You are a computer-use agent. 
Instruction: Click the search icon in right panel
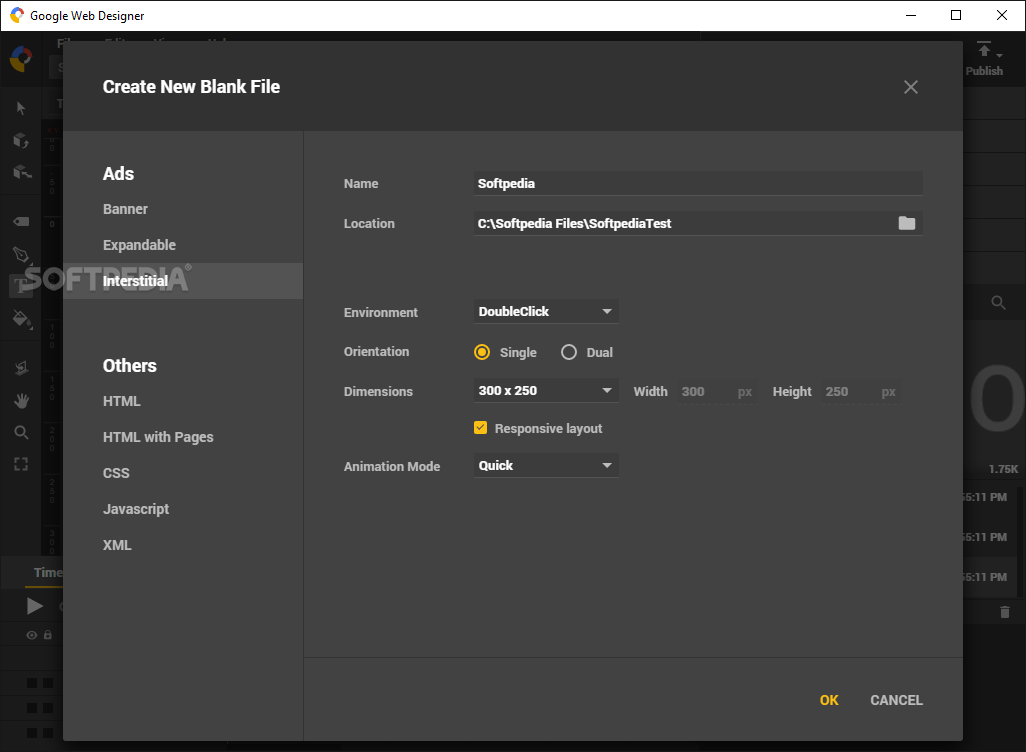click(x=998, y=302)
